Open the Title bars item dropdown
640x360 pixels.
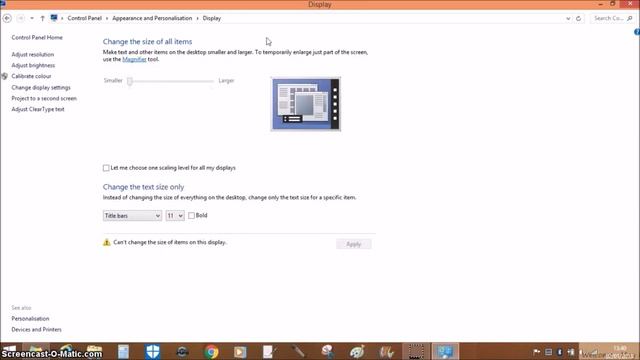point(132,216)
